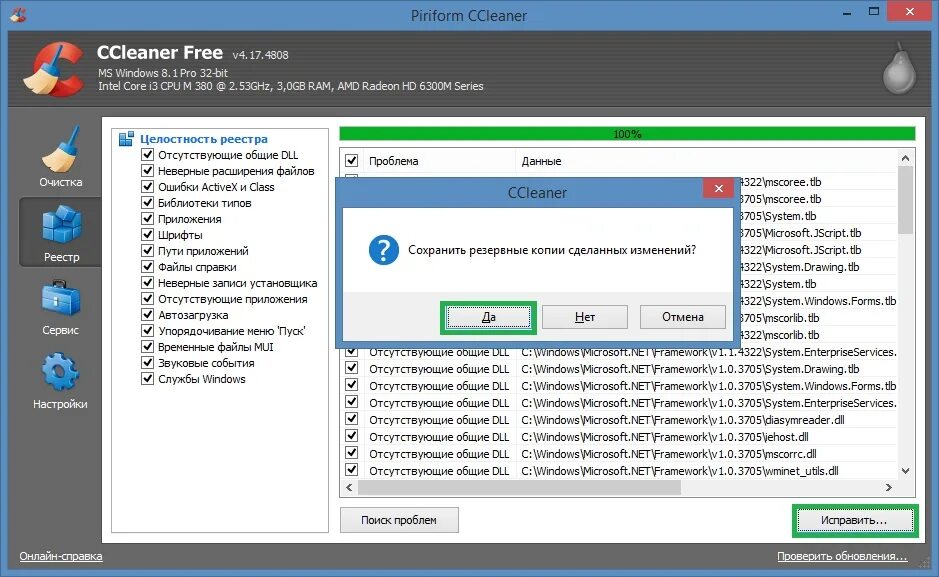This screenshot has width=939, height=577.
Task: Click the CCleaner logo icon in header
Action: coord(53,69)
